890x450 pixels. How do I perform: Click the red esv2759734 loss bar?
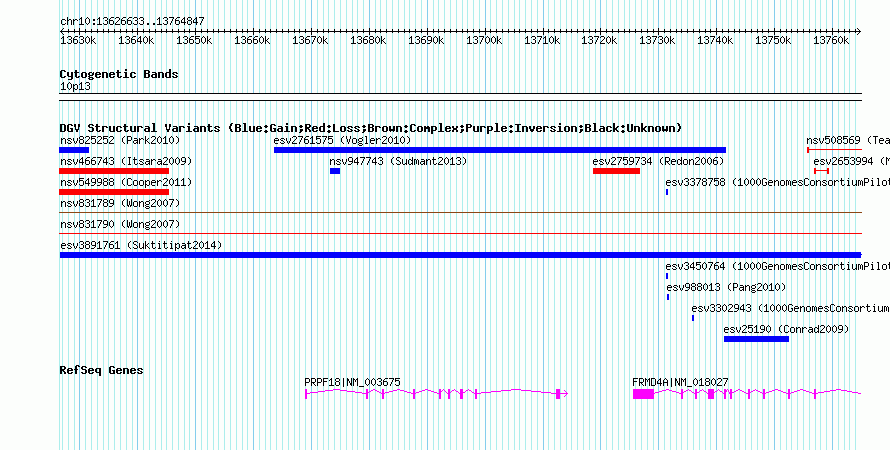616,171
